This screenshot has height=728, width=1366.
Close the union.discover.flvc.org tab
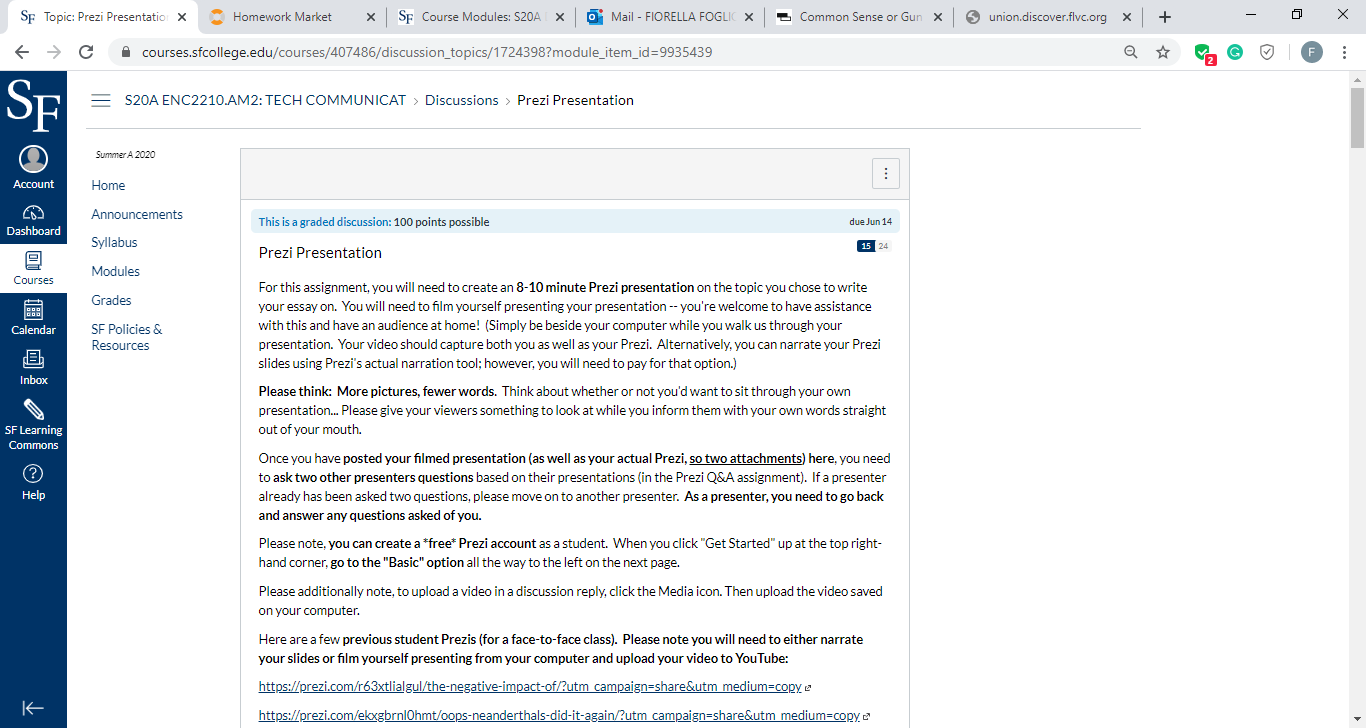pos(1127,17)
